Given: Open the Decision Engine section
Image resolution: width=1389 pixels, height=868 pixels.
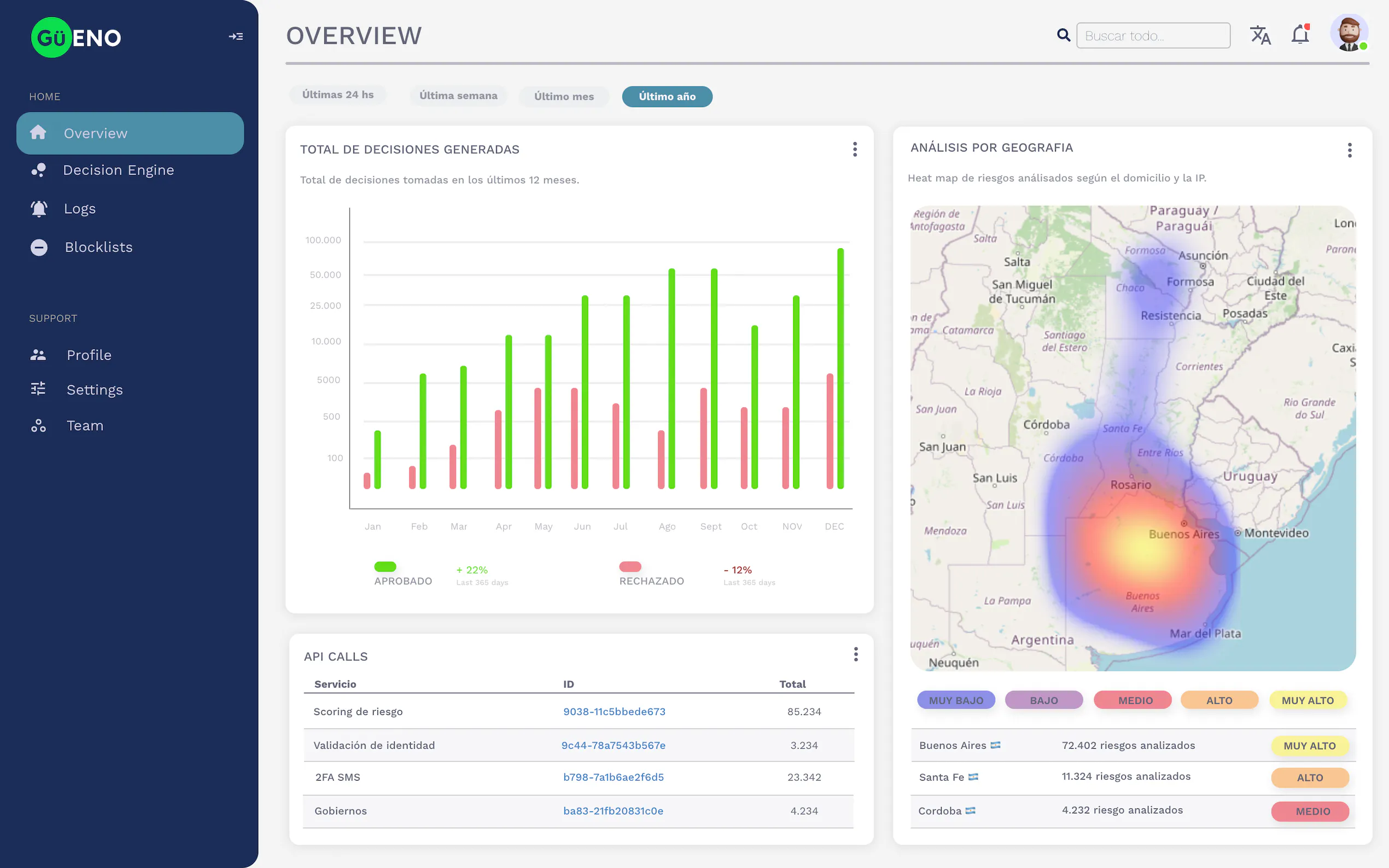Looking at the screenshot, I should click(x=118, y=170).
